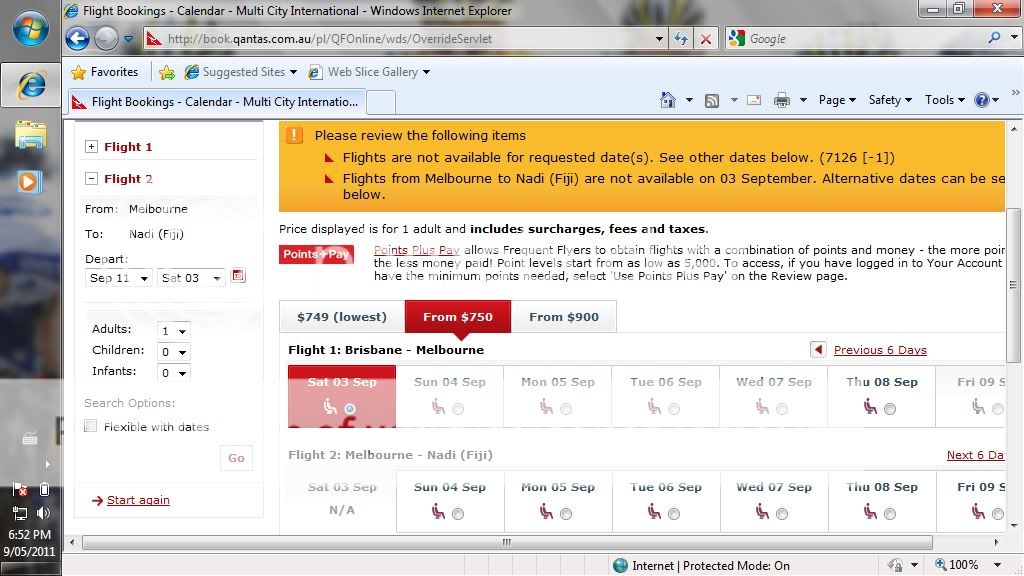
Task: Click the Qantas site icon in address bar
Action: pos(154,39)
